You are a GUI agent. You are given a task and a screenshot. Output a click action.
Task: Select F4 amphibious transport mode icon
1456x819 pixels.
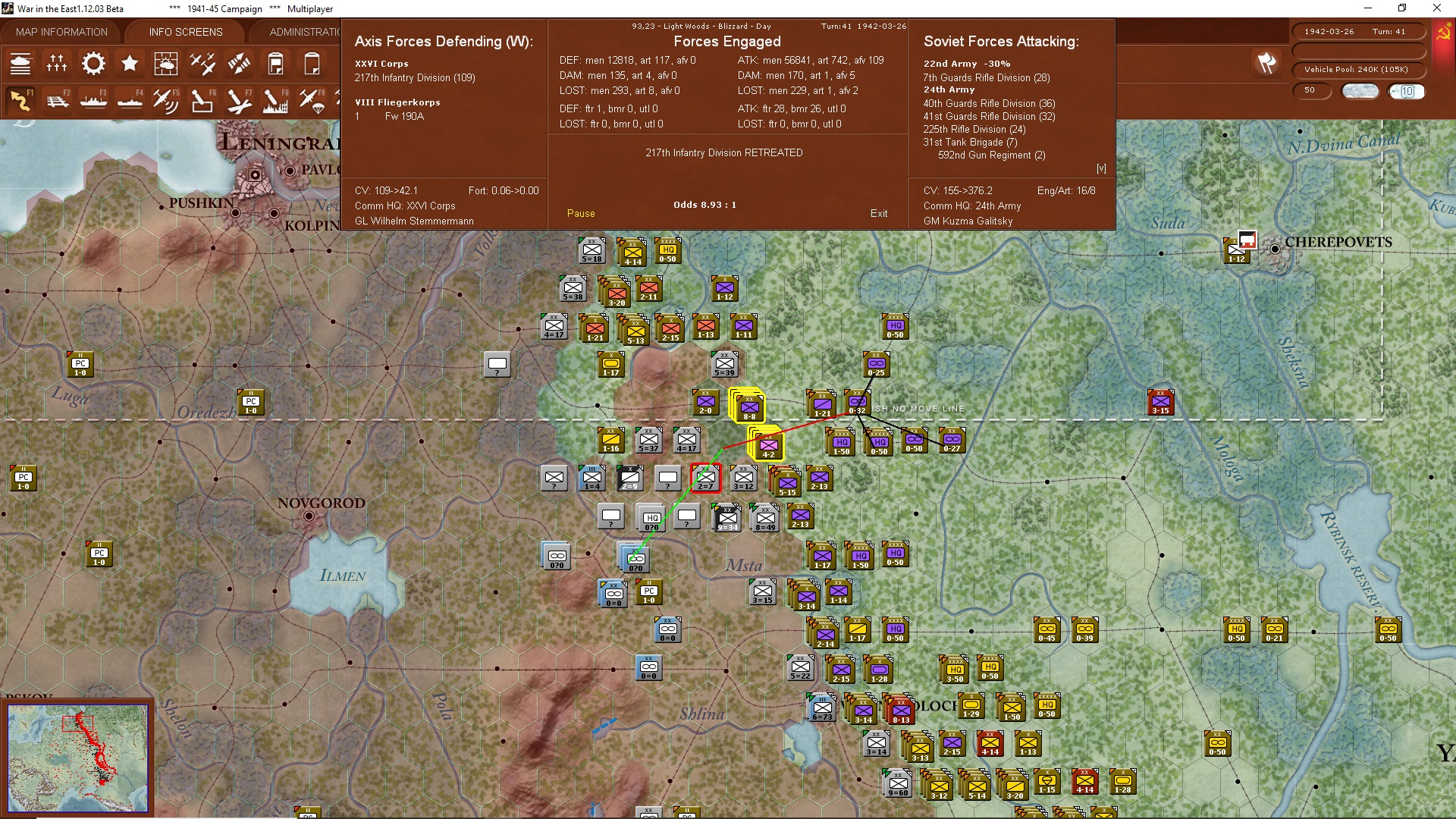pyautogui.click(x=130, y=100)
